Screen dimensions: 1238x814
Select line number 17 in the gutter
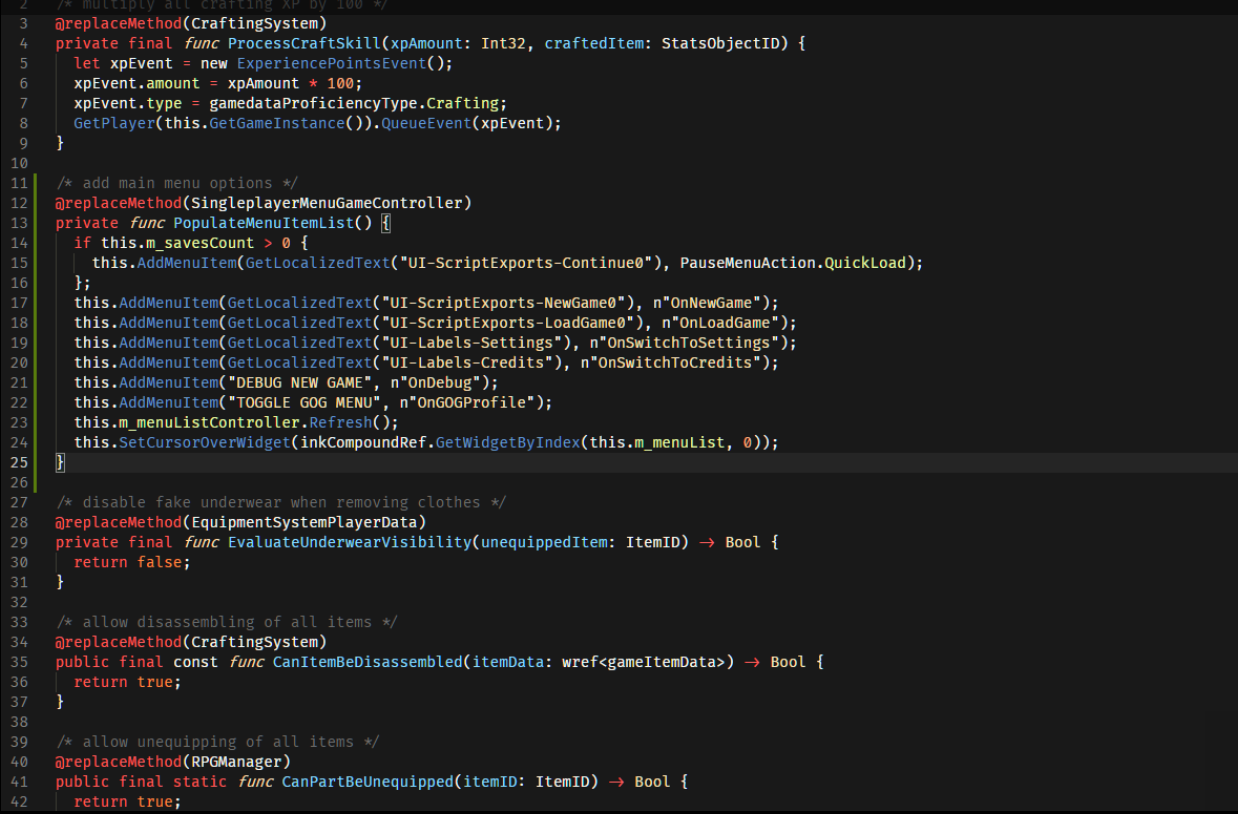pos(19,303)
